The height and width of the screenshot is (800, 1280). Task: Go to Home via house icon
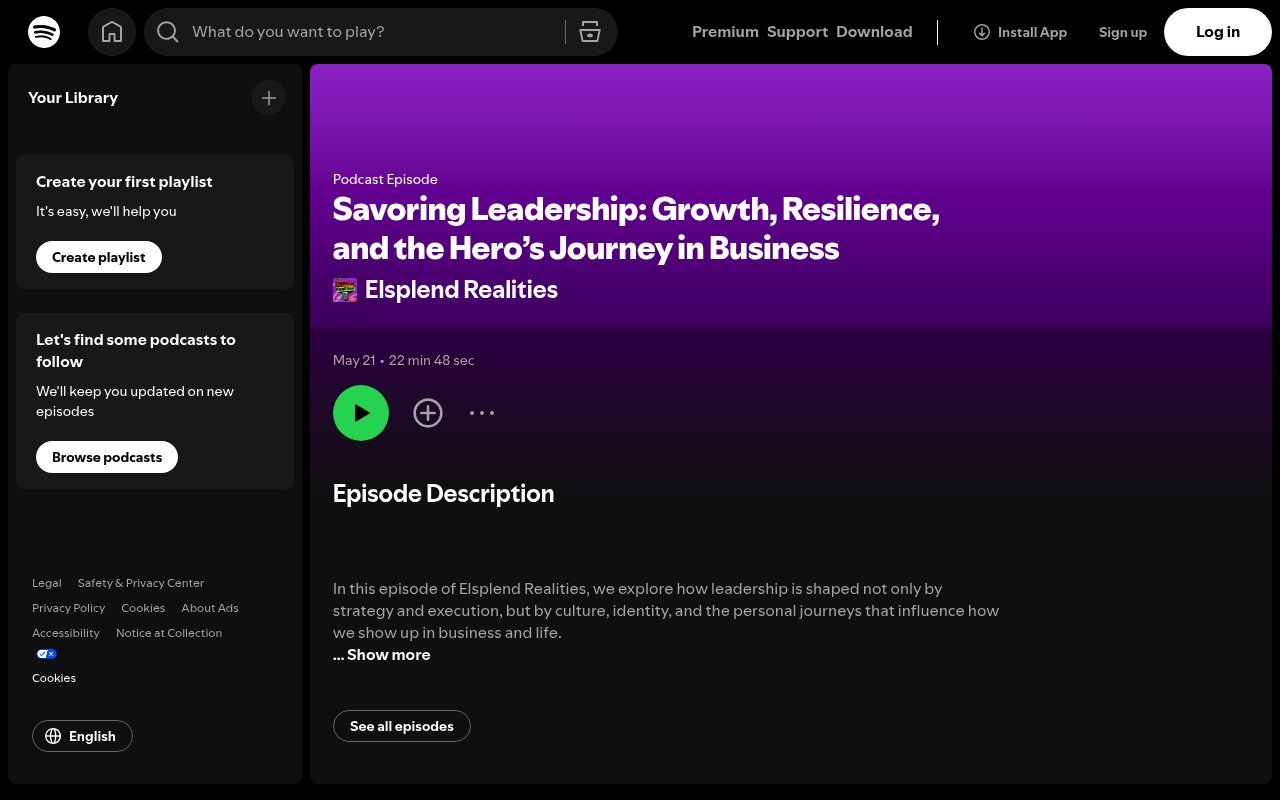point(112,32)
